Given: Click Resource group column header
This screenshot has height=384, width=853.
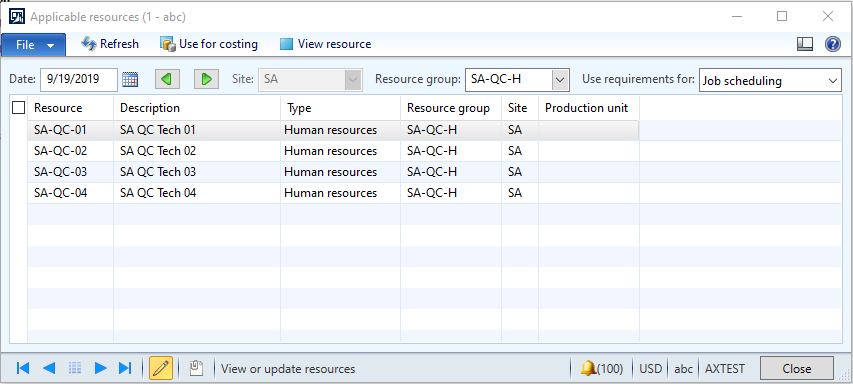Looking at the screenshot, I should pos(451,108).
